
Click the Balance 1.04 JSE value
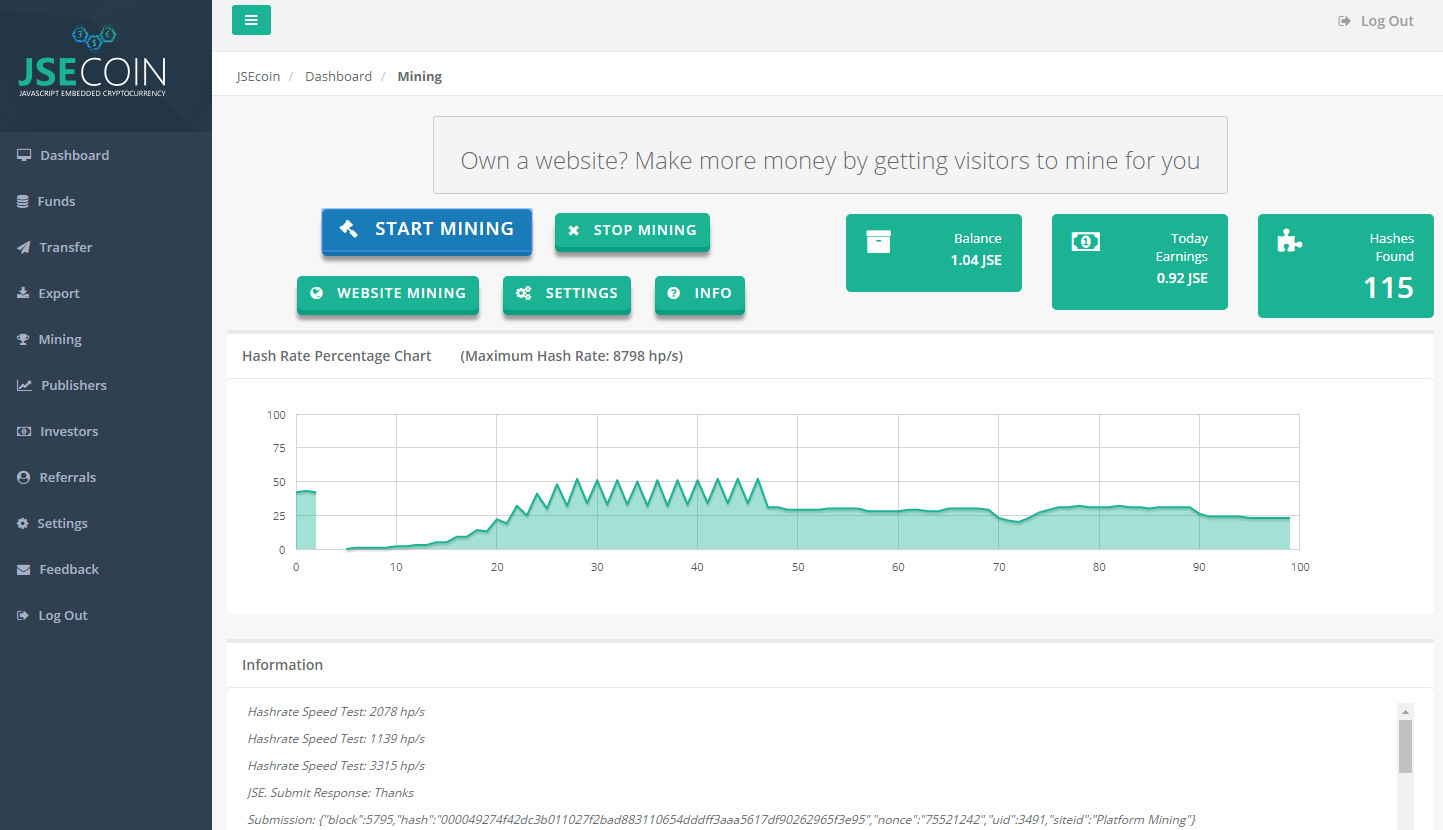(976, 260)
